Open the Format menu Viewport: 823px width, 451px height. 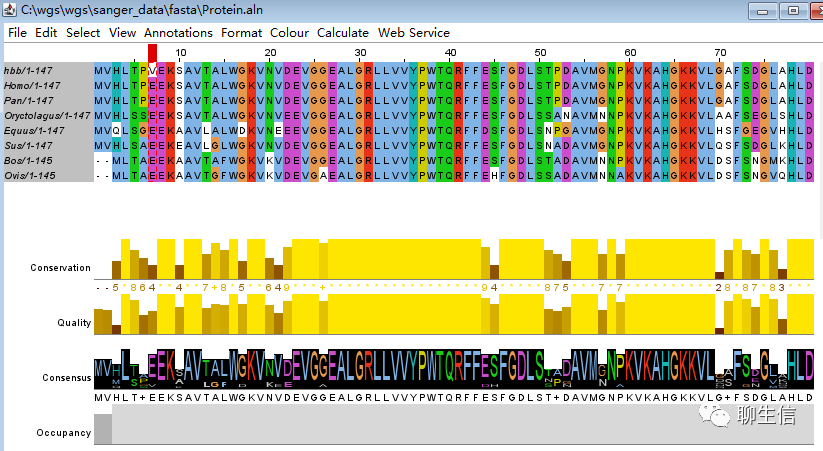(x=241, y=32)
